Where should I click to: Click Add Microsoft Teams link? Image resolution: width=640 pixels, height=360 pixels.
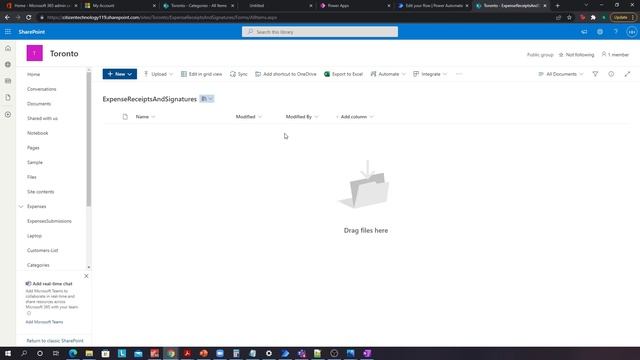44,322
